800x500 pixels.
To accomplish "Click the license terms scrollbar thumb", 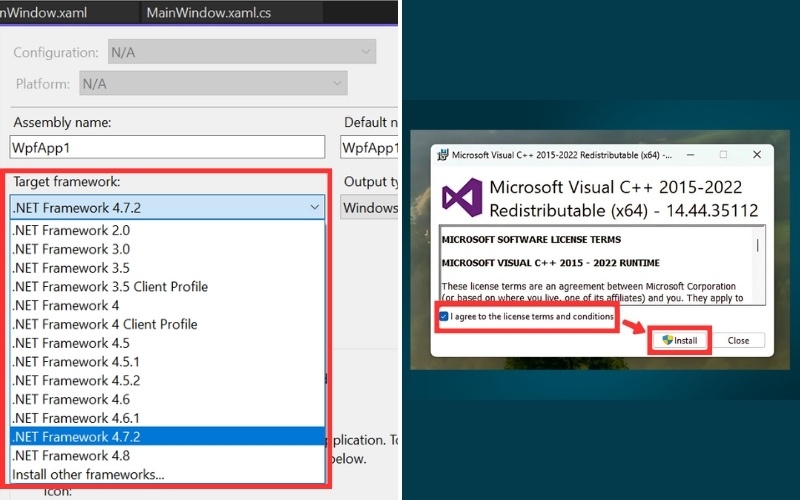I will pos(758,245).
